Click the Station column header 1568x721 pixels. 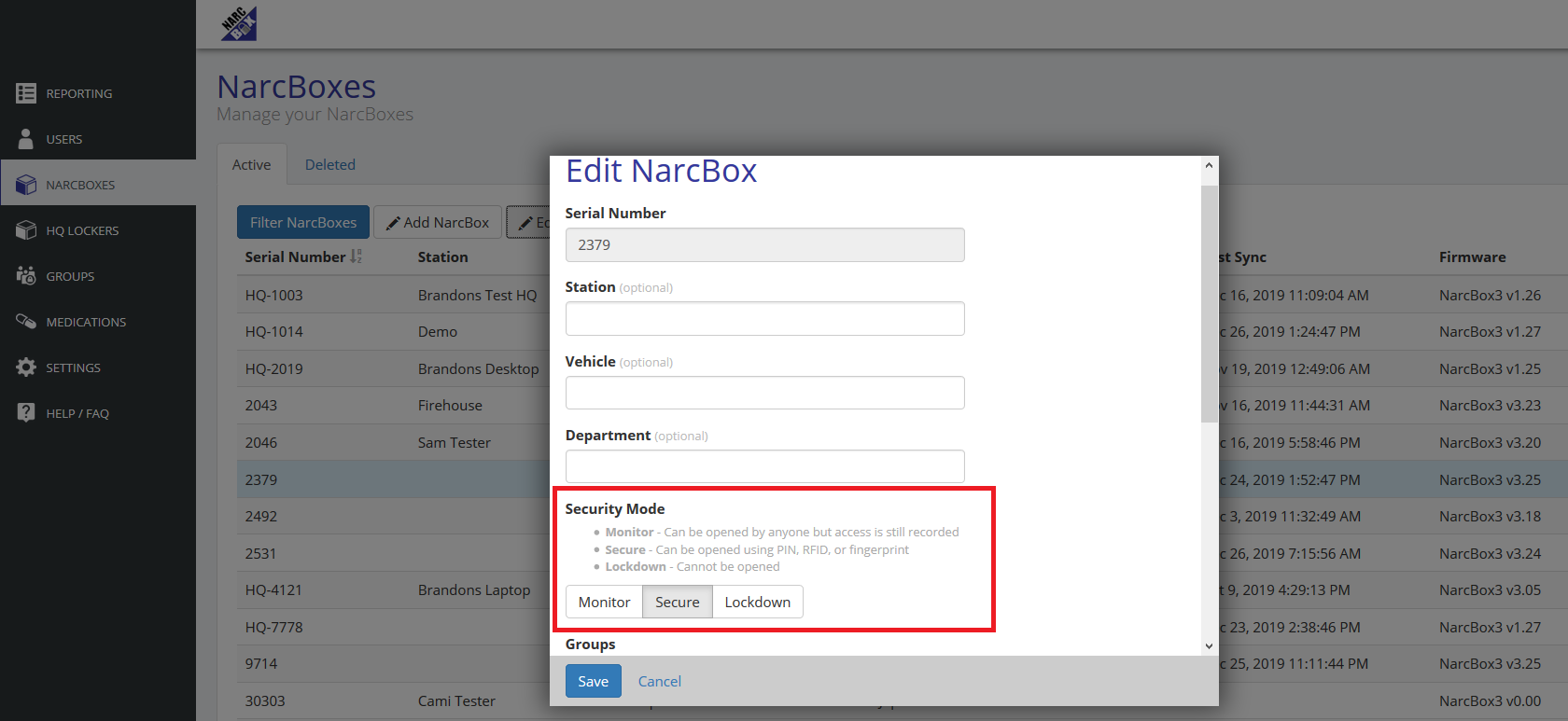pos(442,257)
